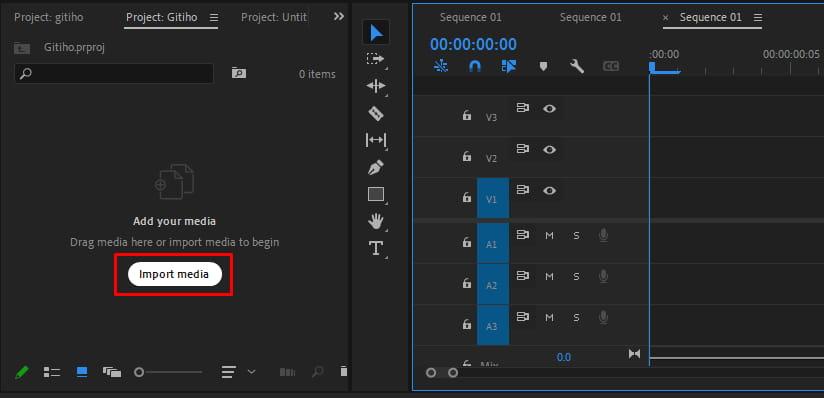824x398 pixels.
Task: Toggle sync lock on V3
Action: pos(522,108)
